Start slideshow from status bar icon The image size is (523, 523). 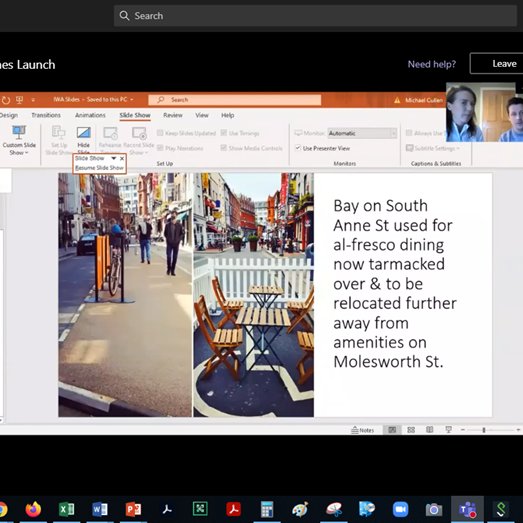(x=448, y=430)
